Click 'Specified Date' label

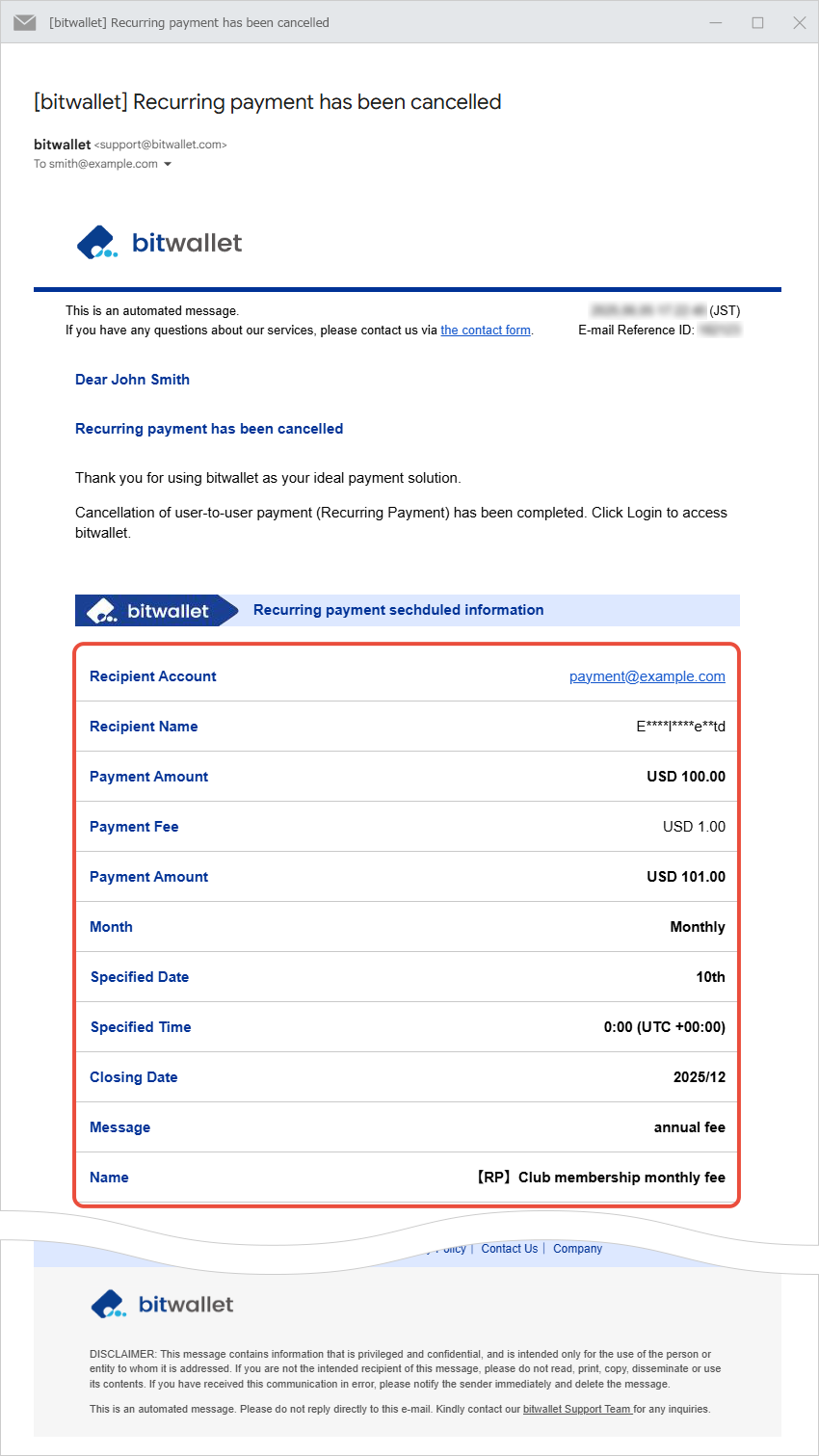(140, 977)
